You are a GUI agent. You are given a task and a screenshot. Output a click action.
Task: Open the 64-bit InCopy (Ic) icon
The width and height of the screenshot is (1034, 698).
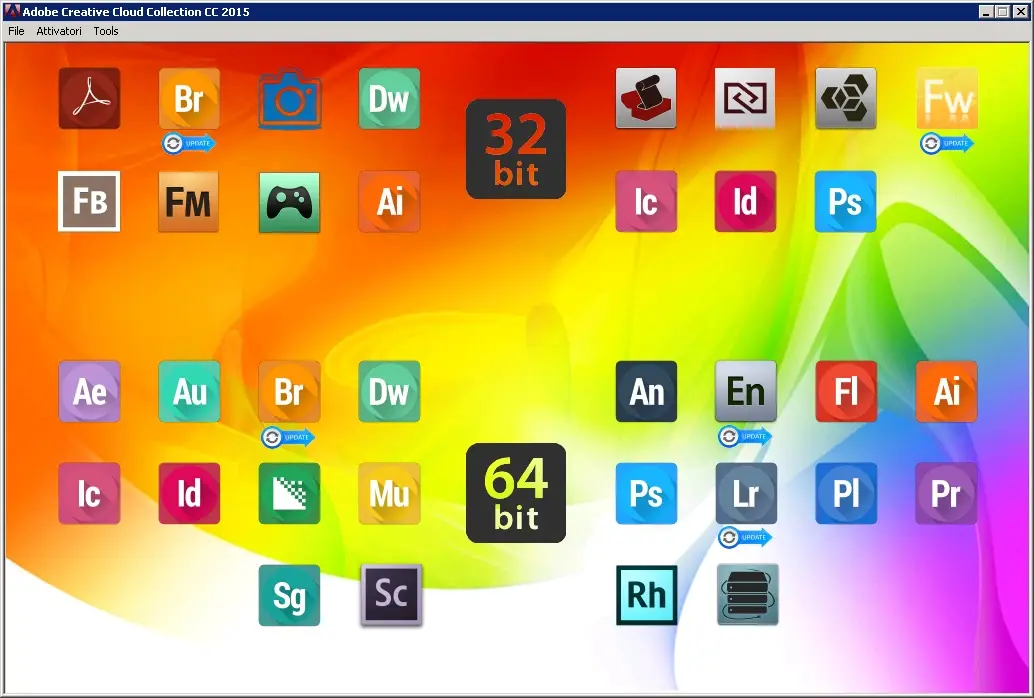(x=89, y=493)
